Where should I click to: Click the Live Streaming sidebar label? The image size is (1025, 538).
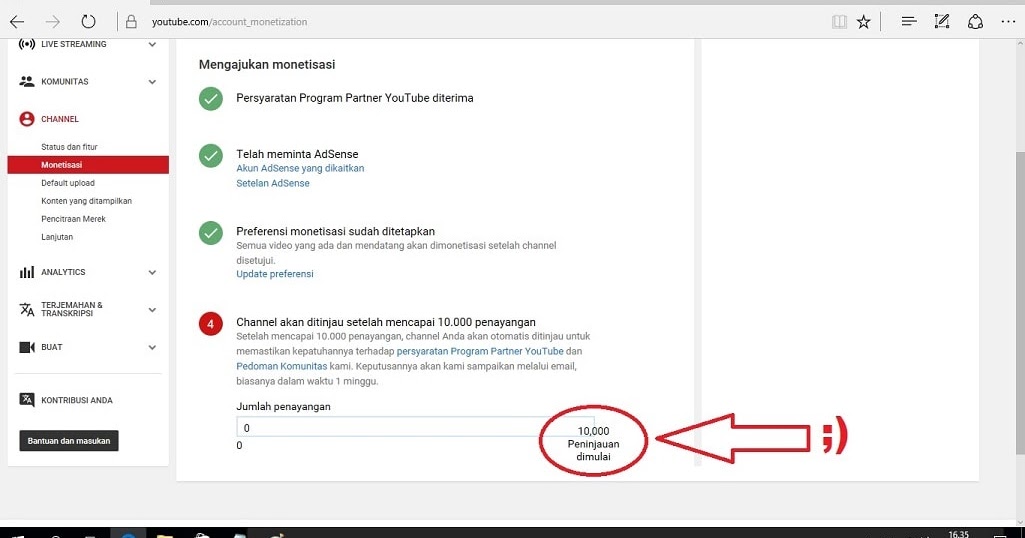click(73, 44)
